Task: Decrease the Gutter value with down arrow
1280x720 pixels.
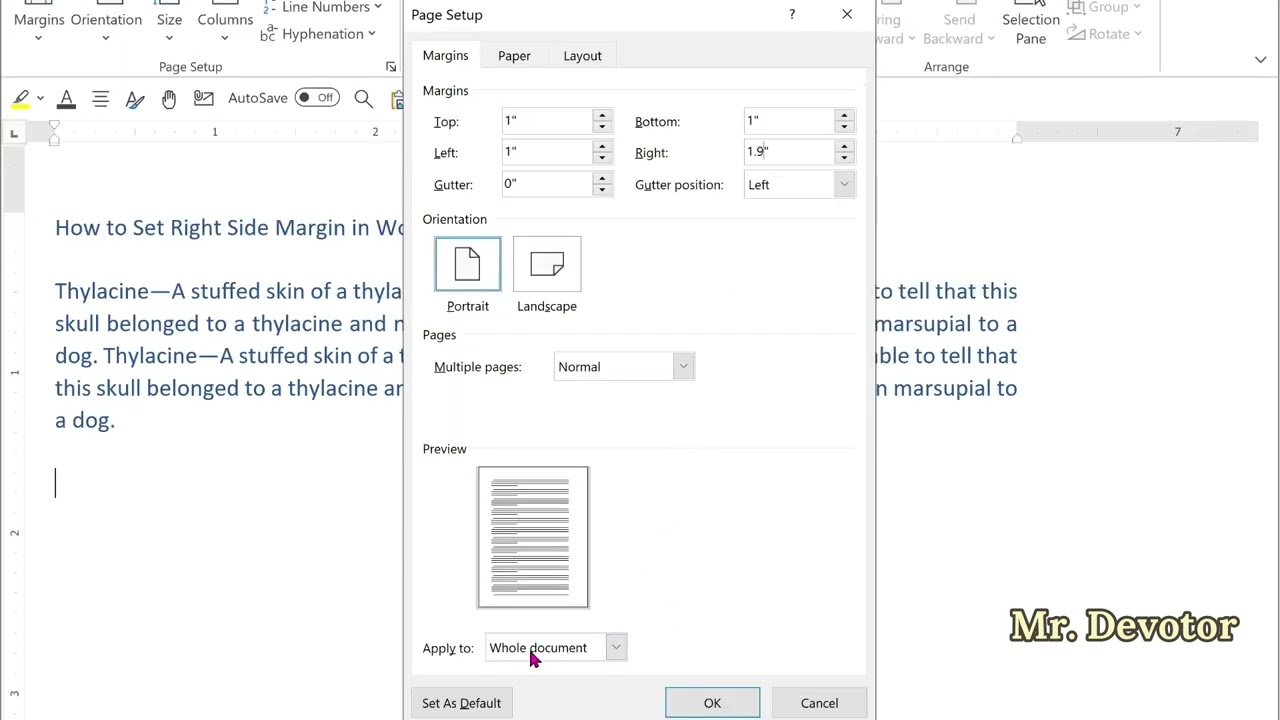Action: click(x=602, y=190)
